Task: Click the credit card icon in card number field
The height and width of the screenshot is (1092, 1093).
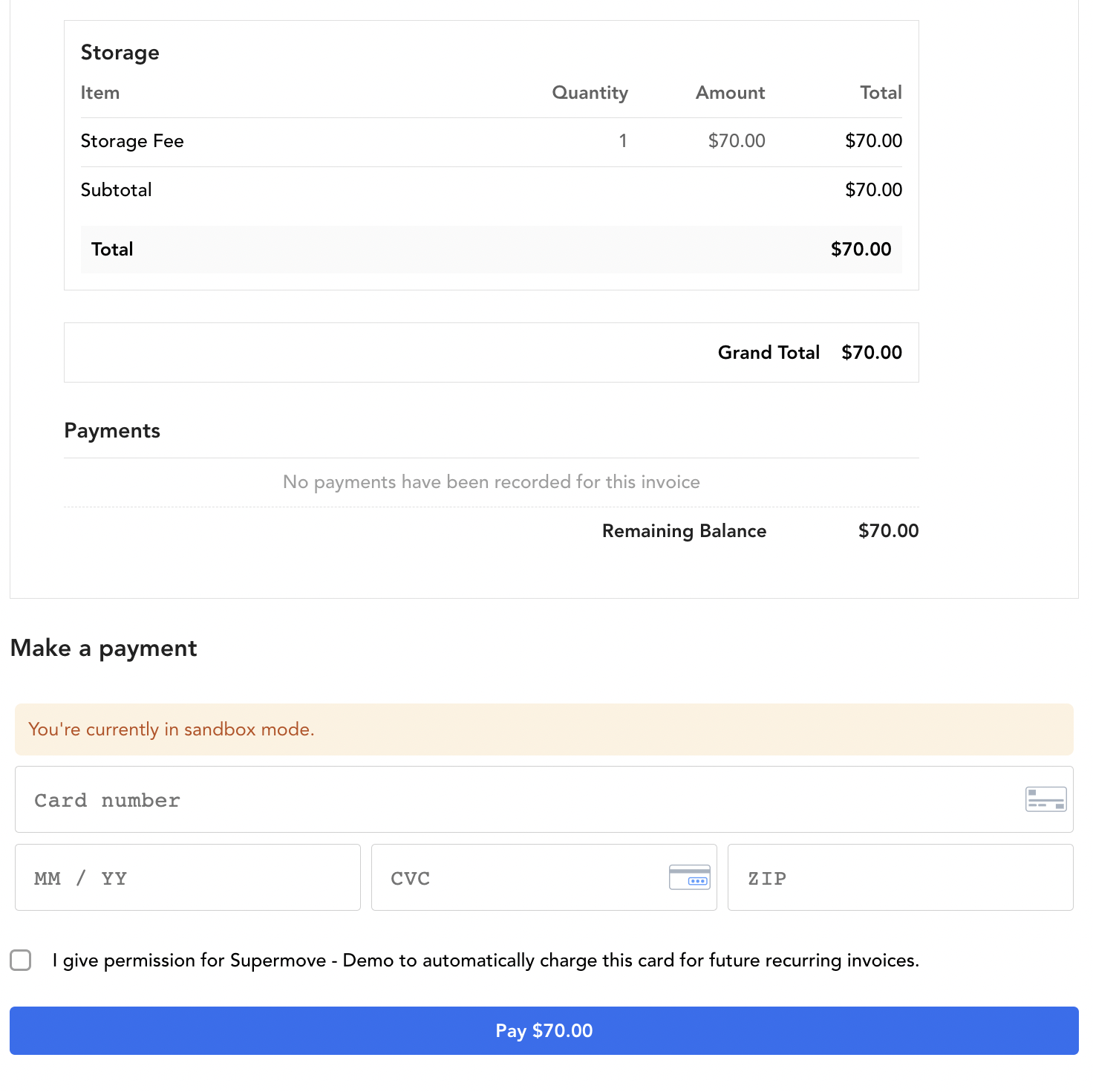Action: coord(1045,799)
